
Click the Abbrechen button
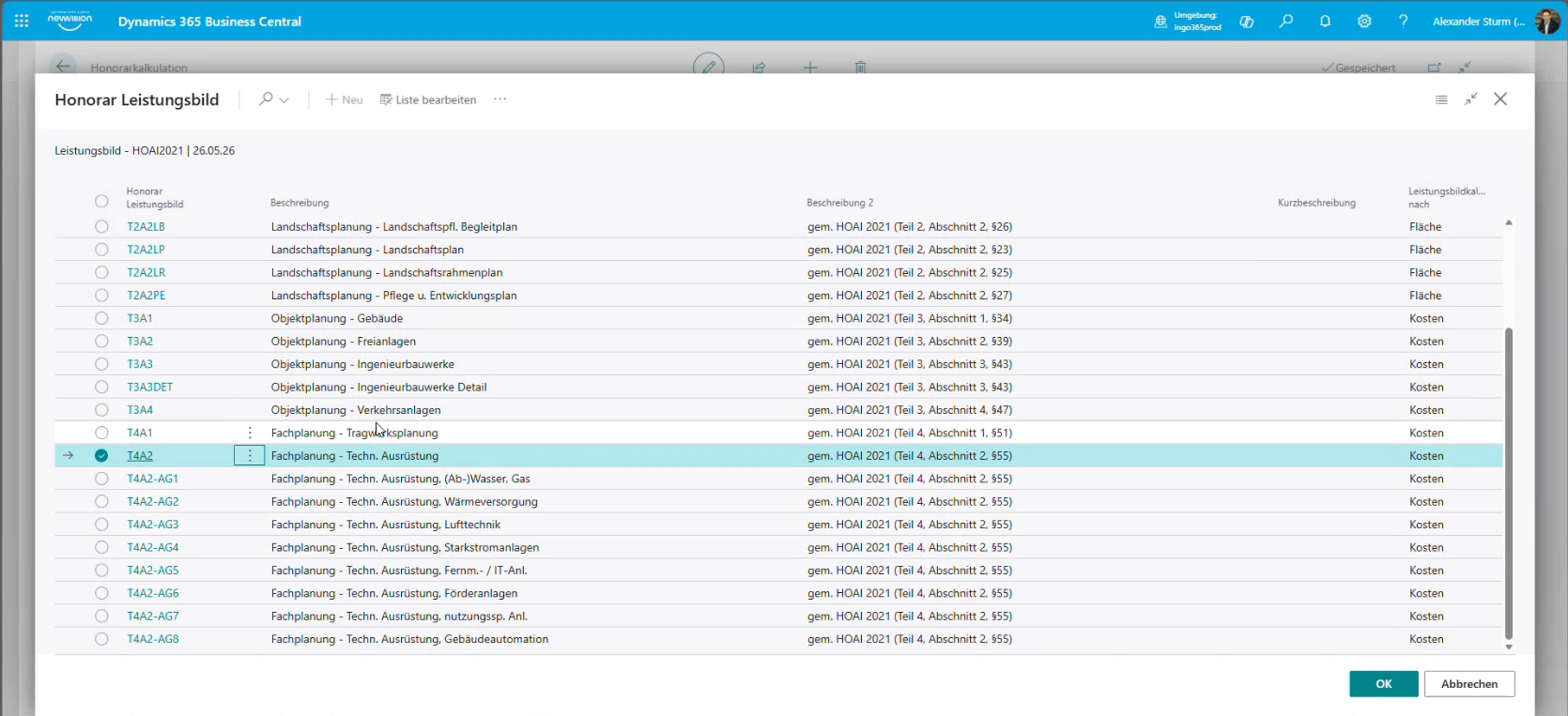point(1469,684)
